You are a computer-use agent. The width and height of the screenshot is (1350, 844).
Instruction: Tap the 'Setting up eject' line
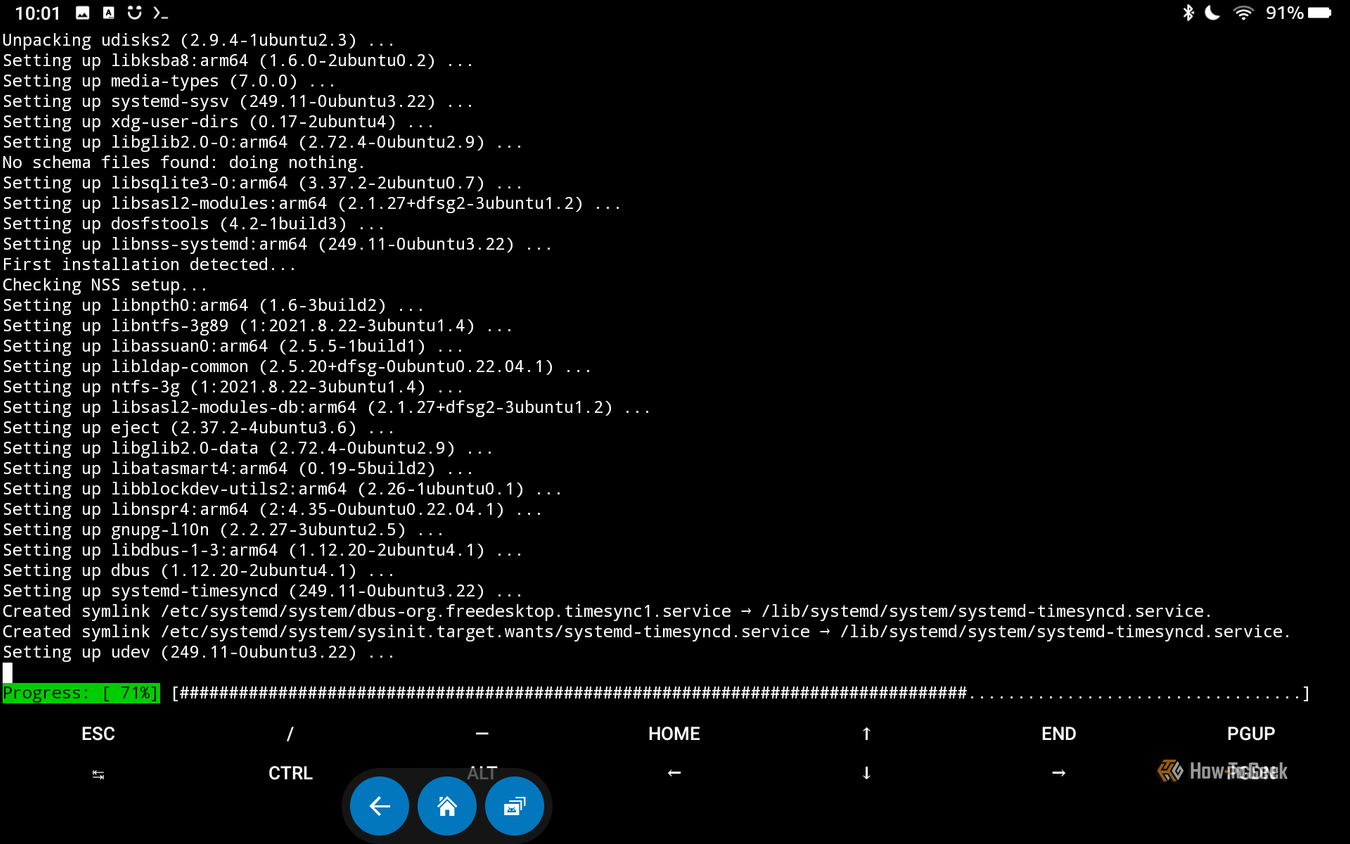click(x=199, y=428)
